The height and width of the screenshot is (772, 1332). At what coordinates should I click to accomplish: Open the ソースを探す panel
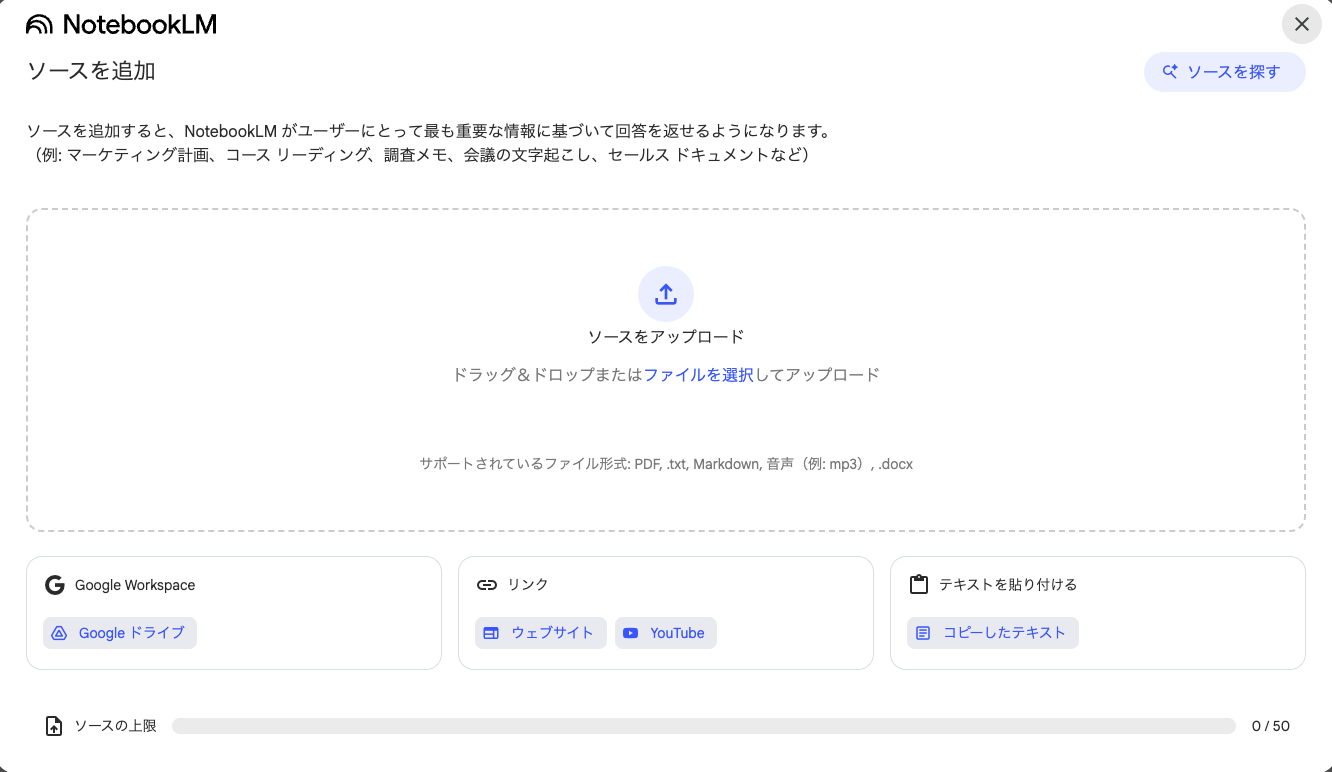(x=1224, y=71)
